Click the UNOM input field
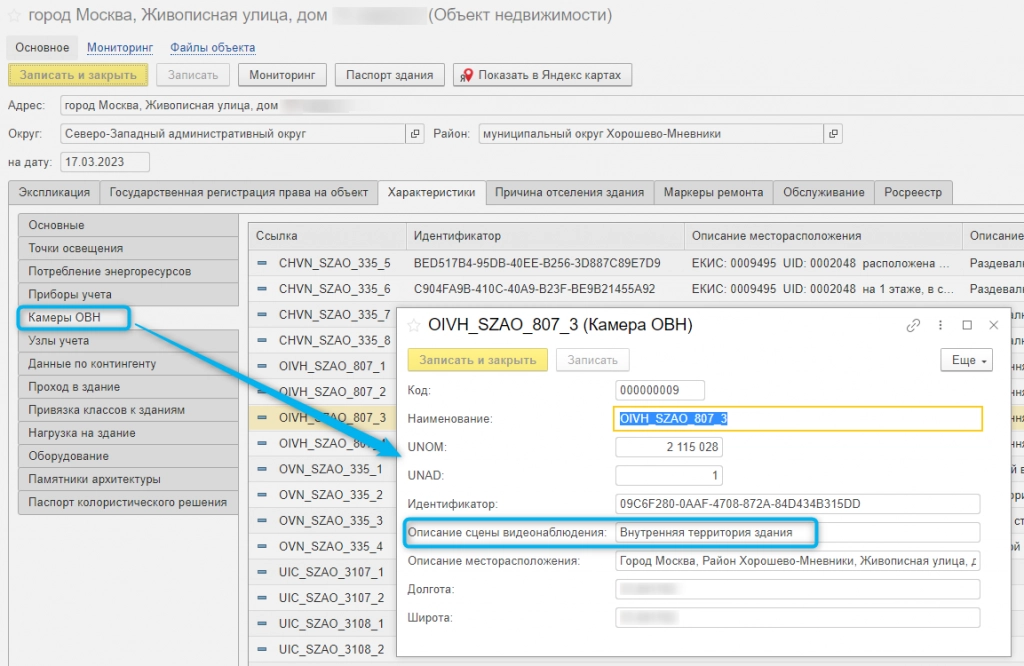Screen dimensions: 1024x666 668,447
